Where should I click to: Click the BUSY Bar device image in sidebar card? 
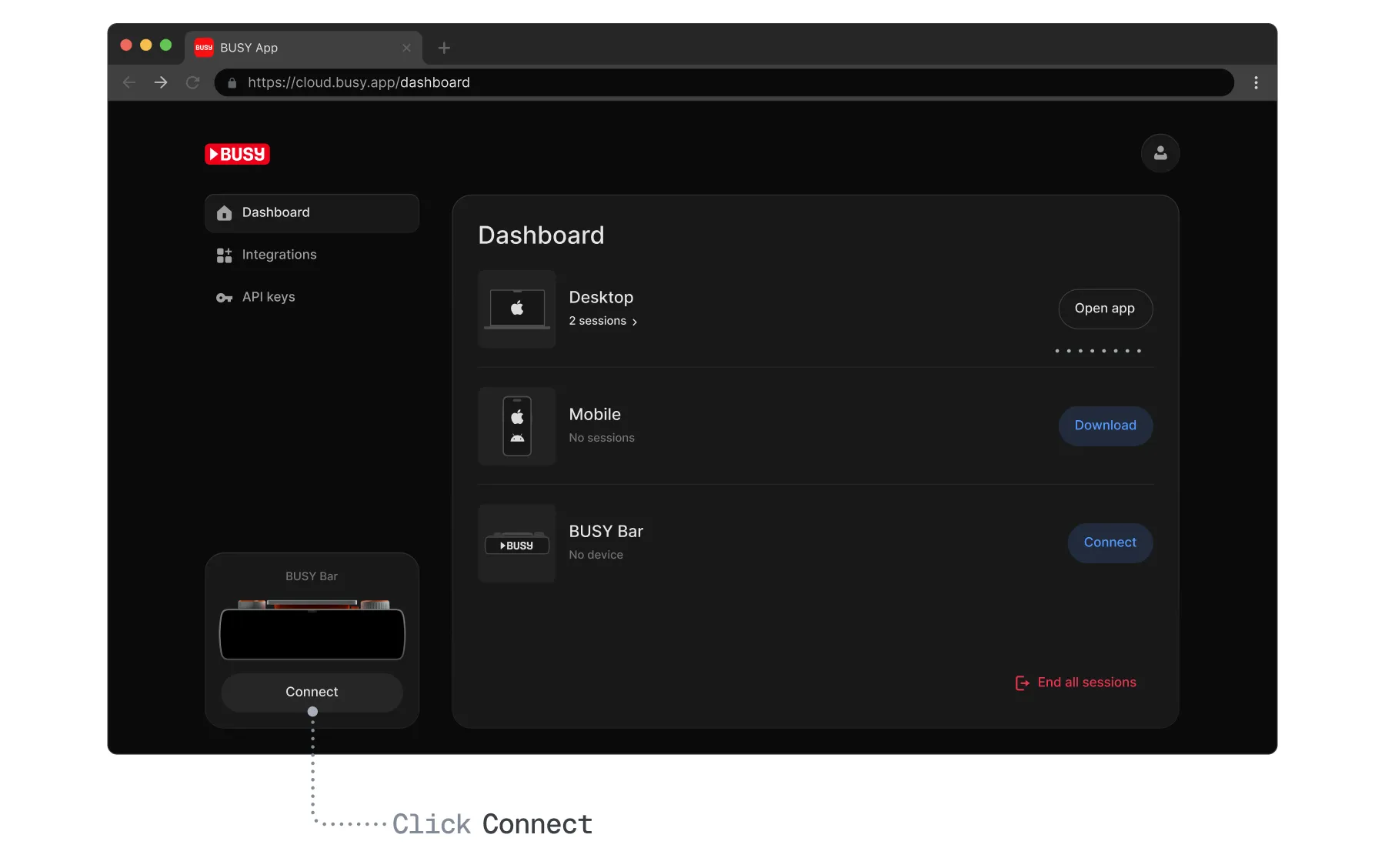[312, 629]
